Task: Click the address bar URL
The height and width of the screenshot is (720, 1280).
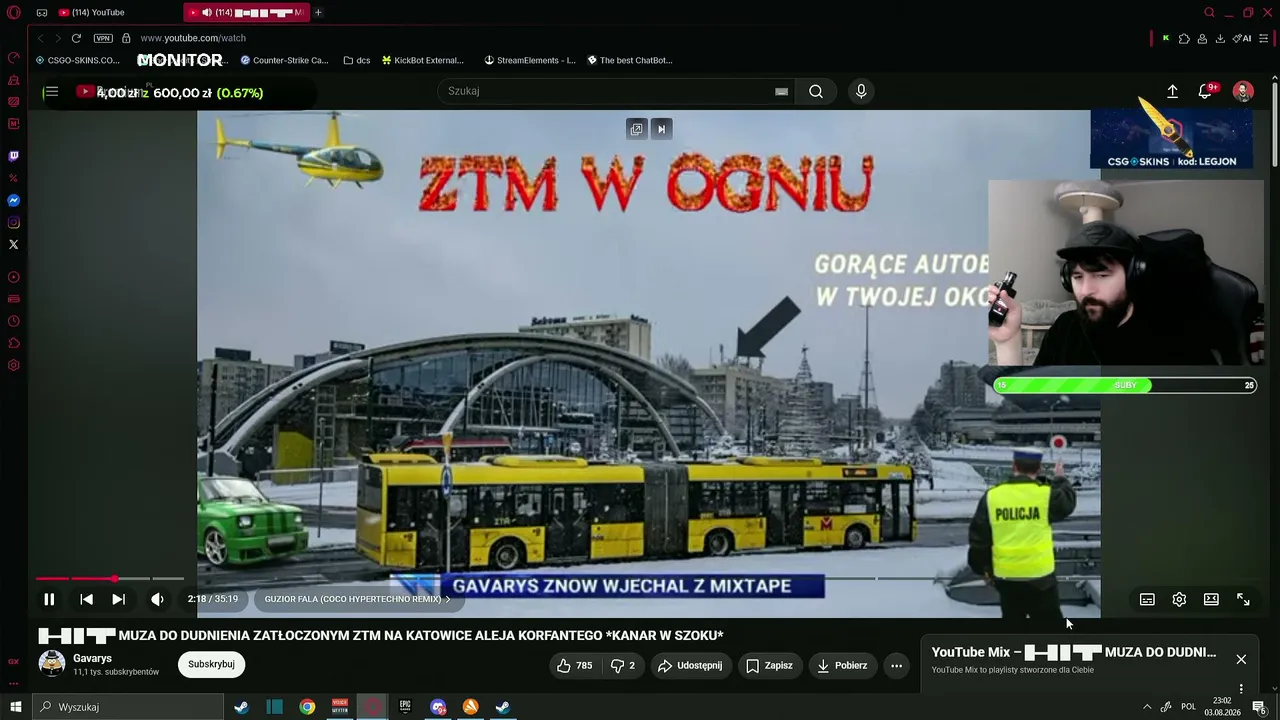Action: (193, 38)
